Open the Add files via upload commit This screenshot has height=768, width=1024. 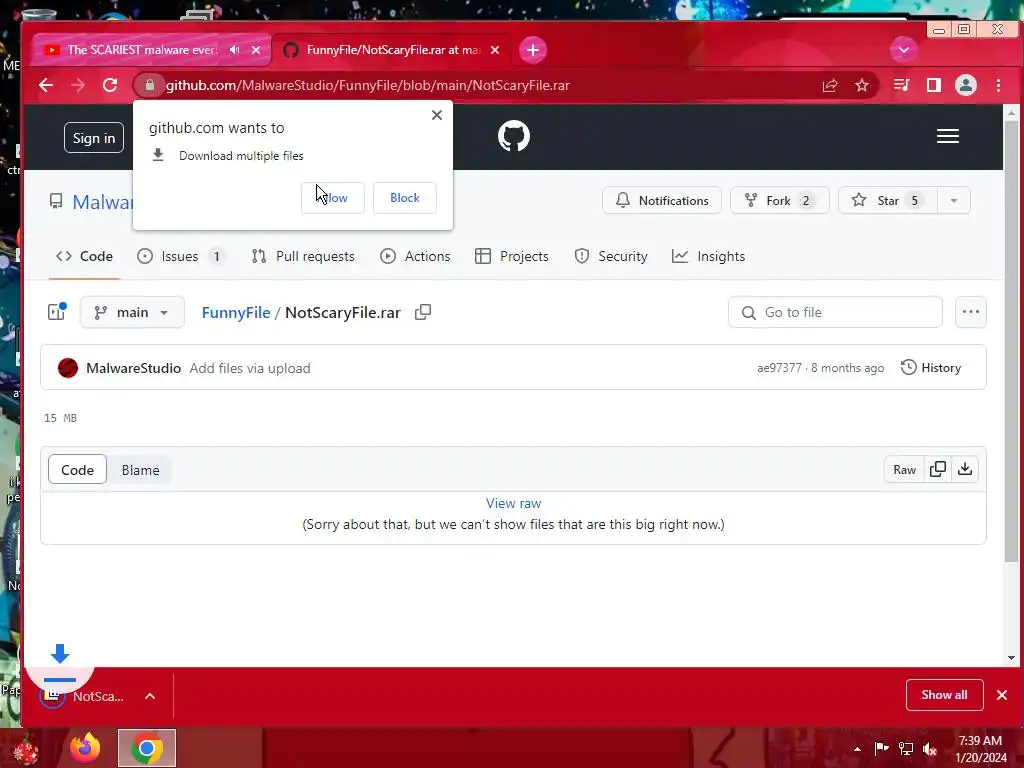click(250, 368)
